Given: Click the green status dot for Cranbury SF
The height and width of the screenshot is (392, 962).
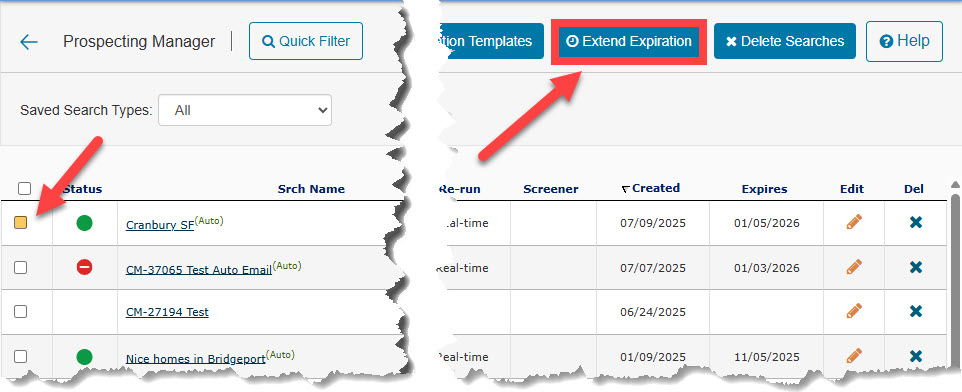Looking at the screenshot, I should pyautogui.click(x=85, y=223).
